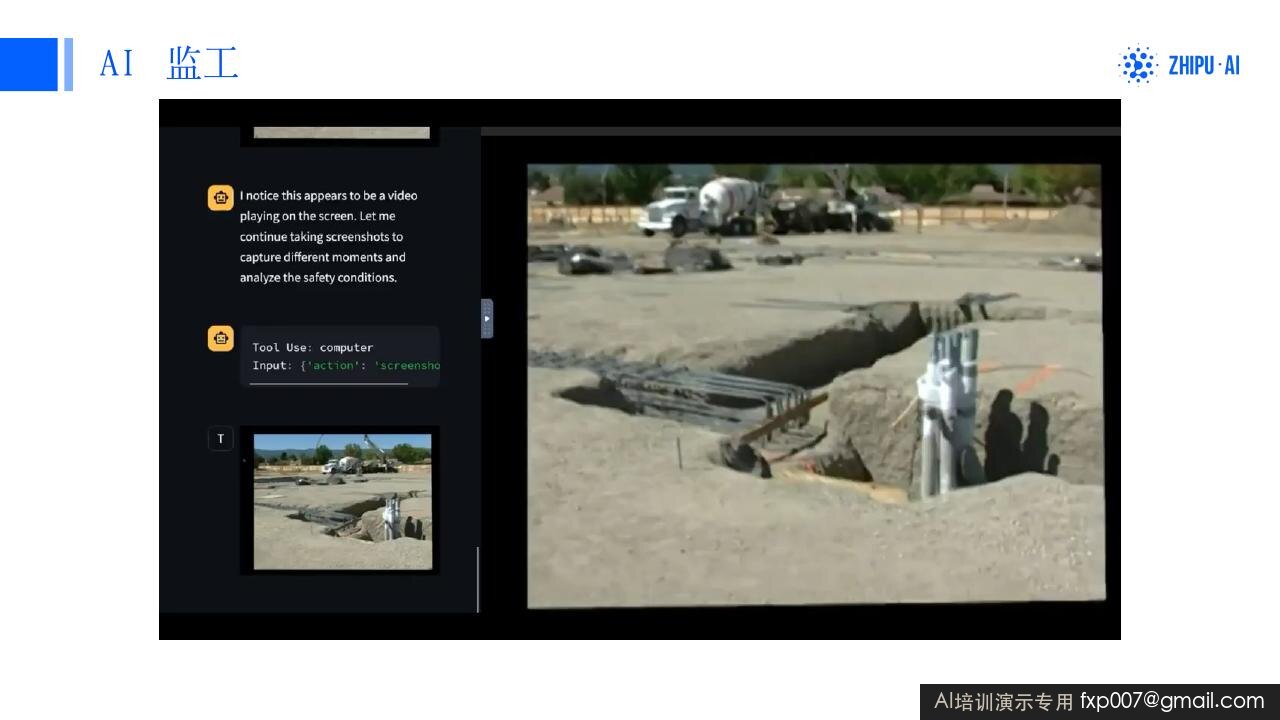Click the fxp007@gmail.com email text
1280x720 pixels.
(1172, 701)
